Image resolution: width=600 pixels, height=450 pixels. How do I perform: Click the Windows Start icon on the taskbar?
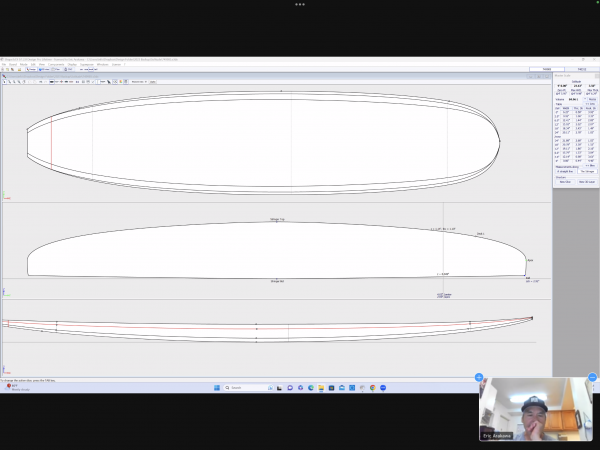[215, 387]
